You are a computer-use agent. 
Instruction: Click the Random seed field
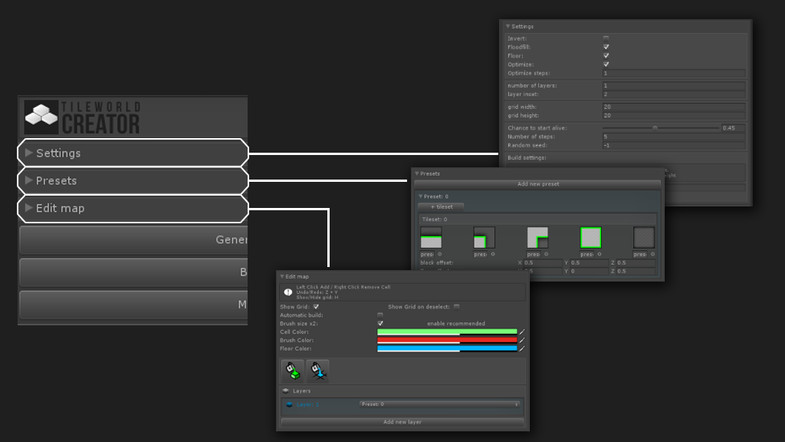674,145
